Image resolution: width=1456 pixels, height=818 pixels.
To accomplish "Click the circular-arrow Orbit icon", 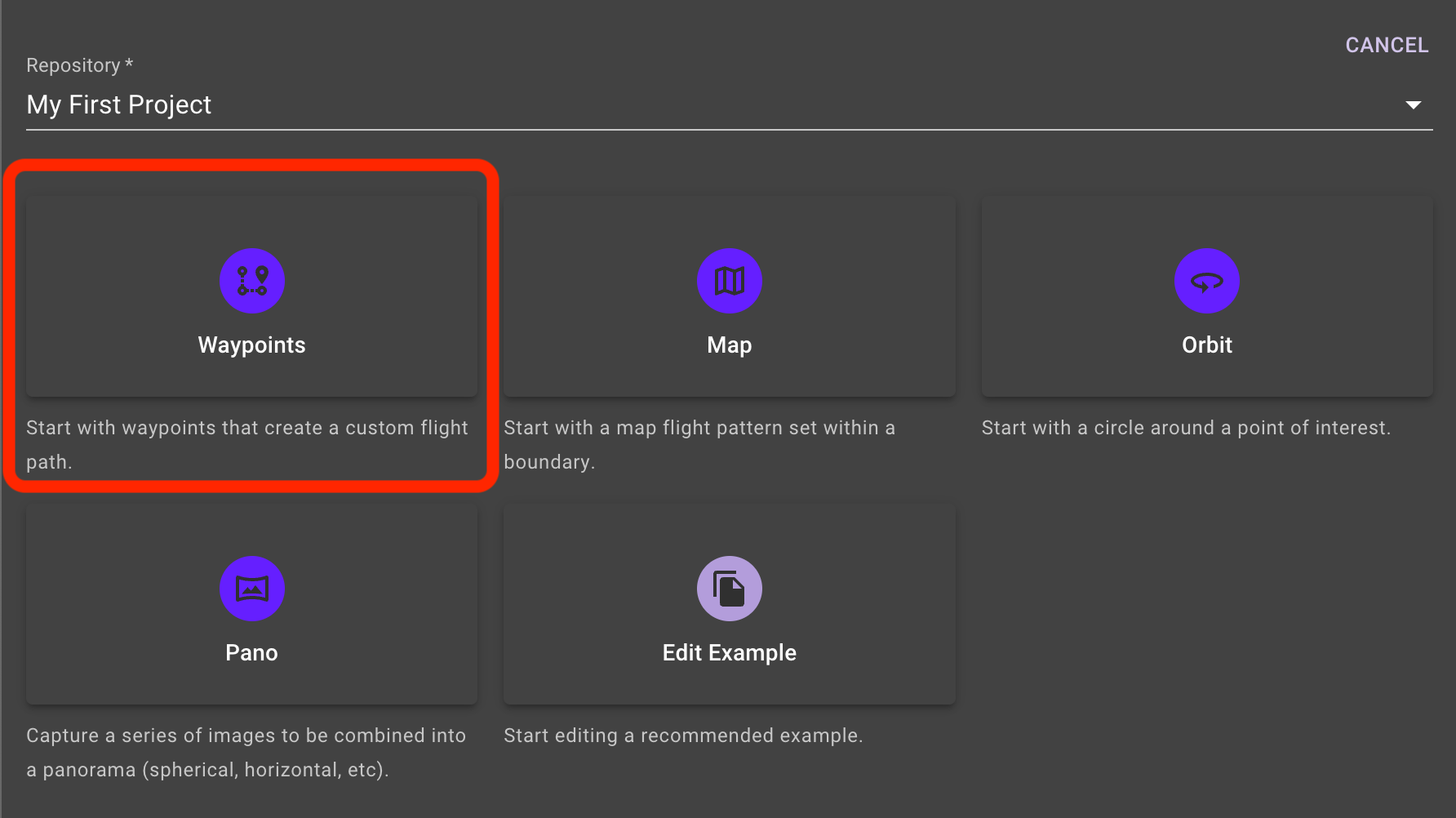I will click(x=1207, y=281).
